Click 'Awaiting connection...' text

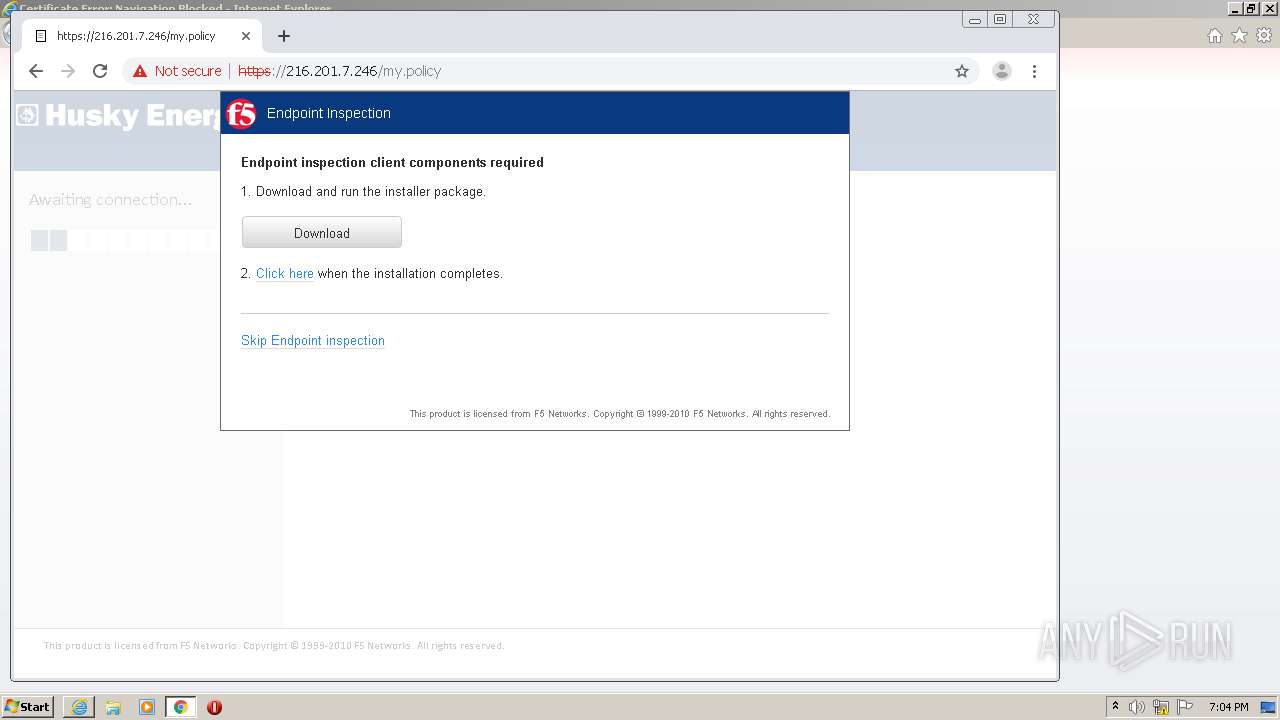pyautogui.click(x=110, y=200)
